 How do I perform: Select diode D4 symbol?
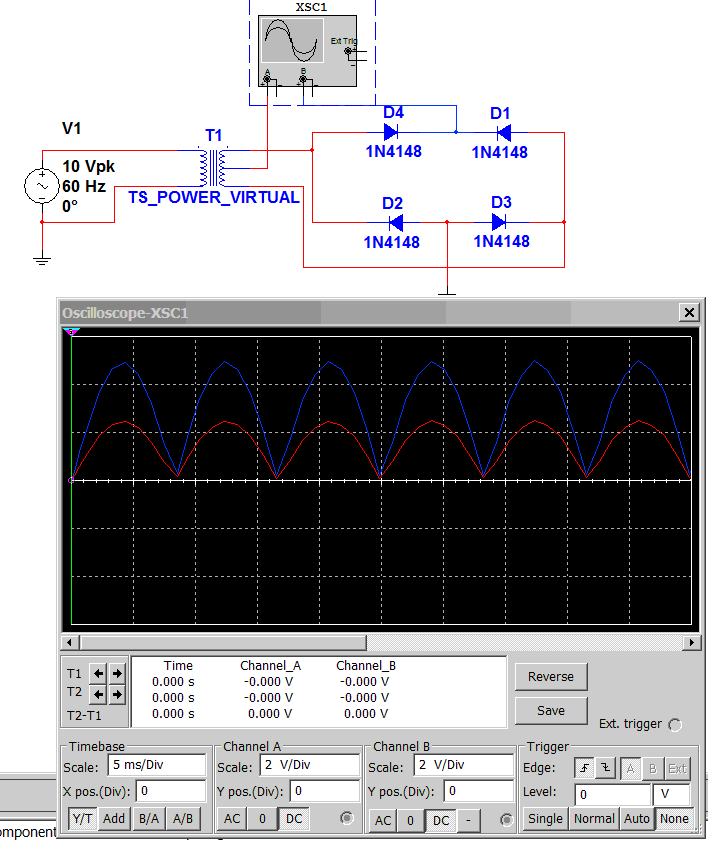391,132
